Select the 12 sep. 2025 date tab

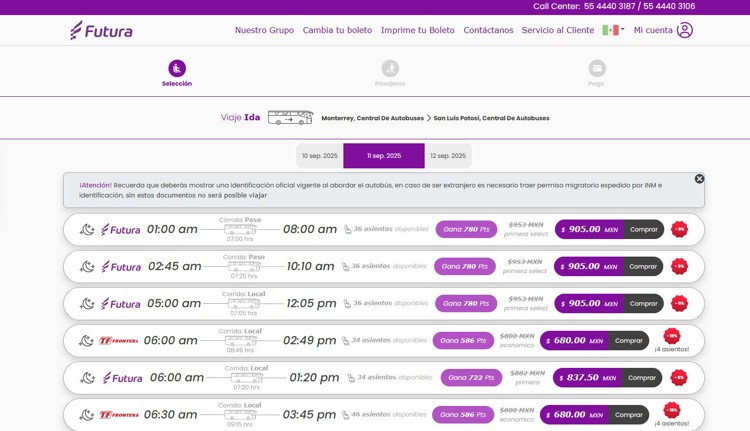pos(448,155)
